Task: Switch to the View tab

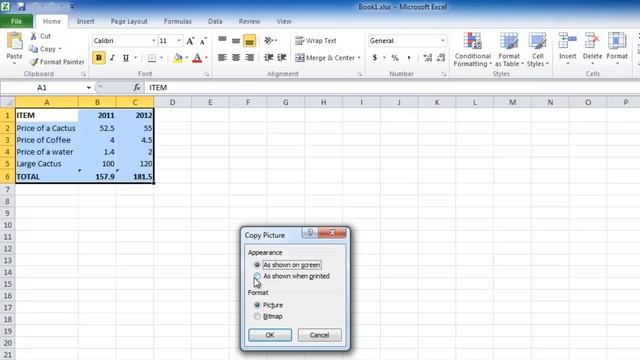Action: [x=284, y=21]
